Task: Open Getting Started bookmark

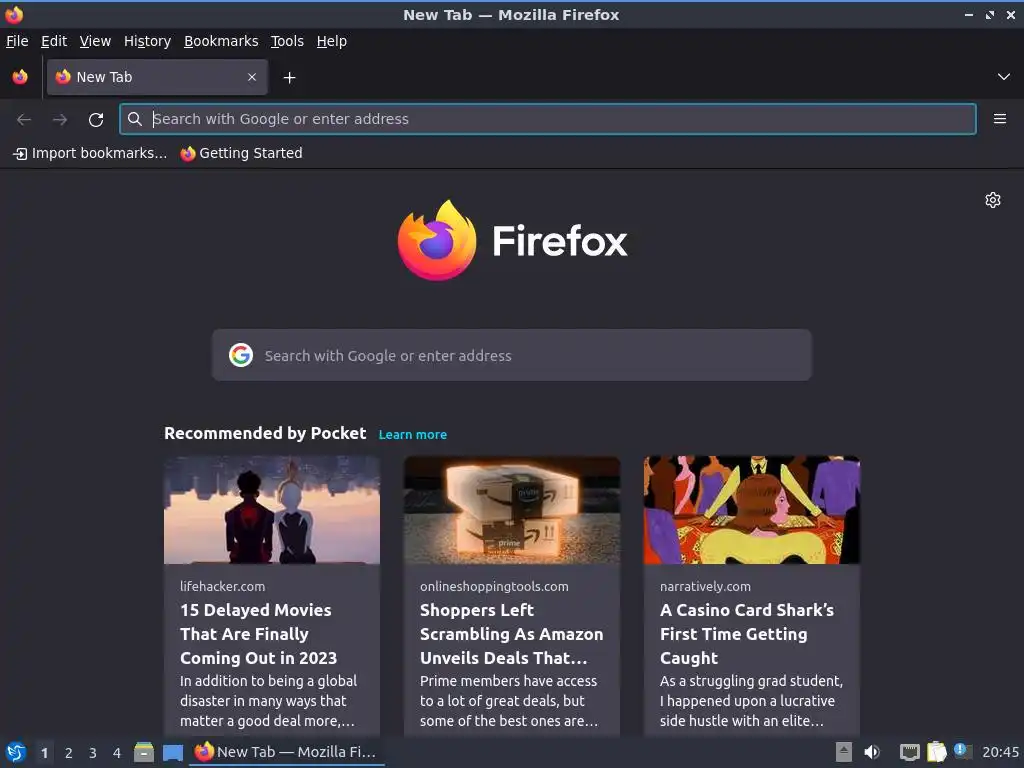Action: pyautogui.click(x=241, y=153)
